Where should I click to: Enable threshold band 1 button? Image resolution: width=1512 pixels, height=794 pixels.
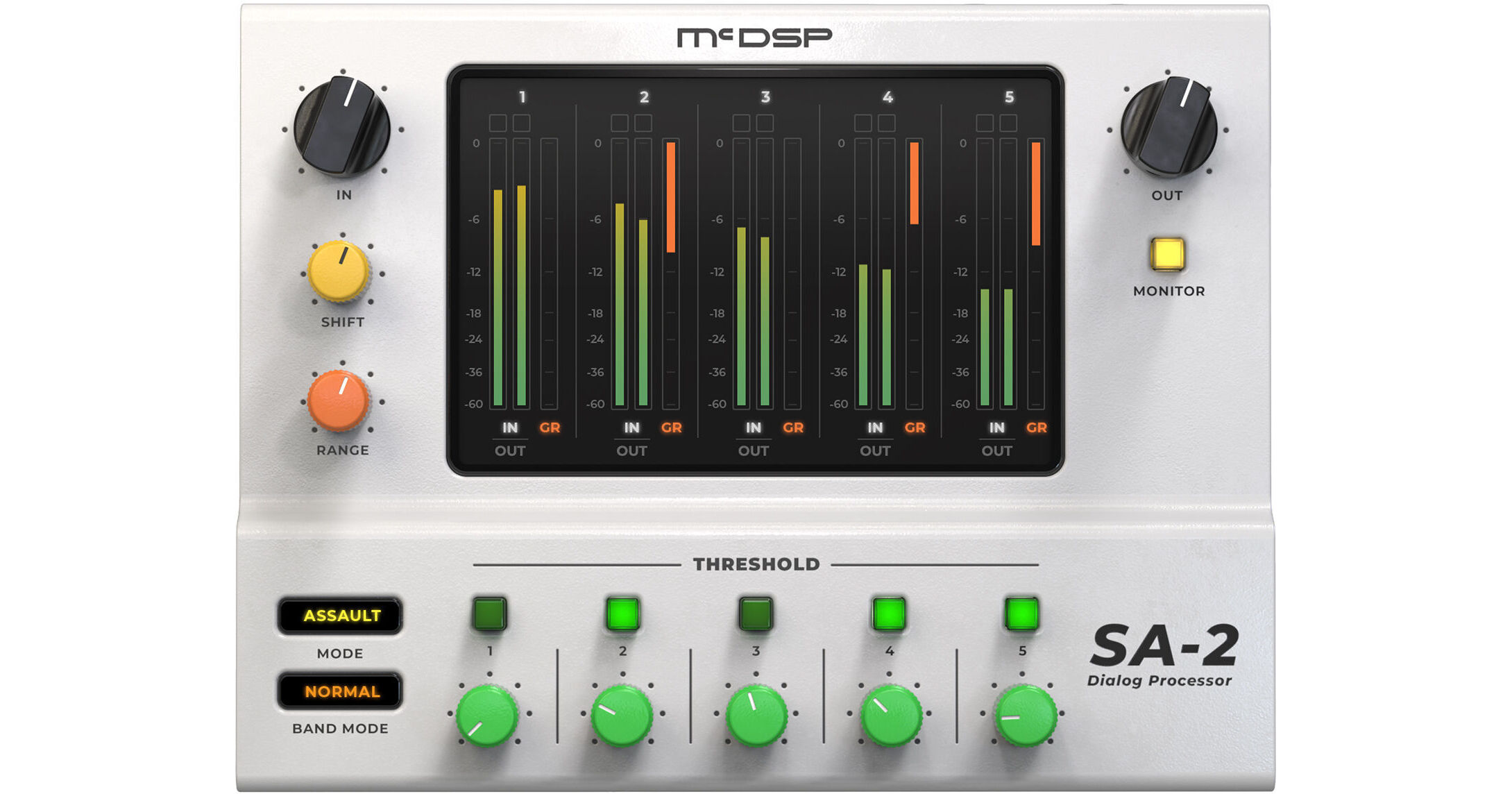(490, 614)
